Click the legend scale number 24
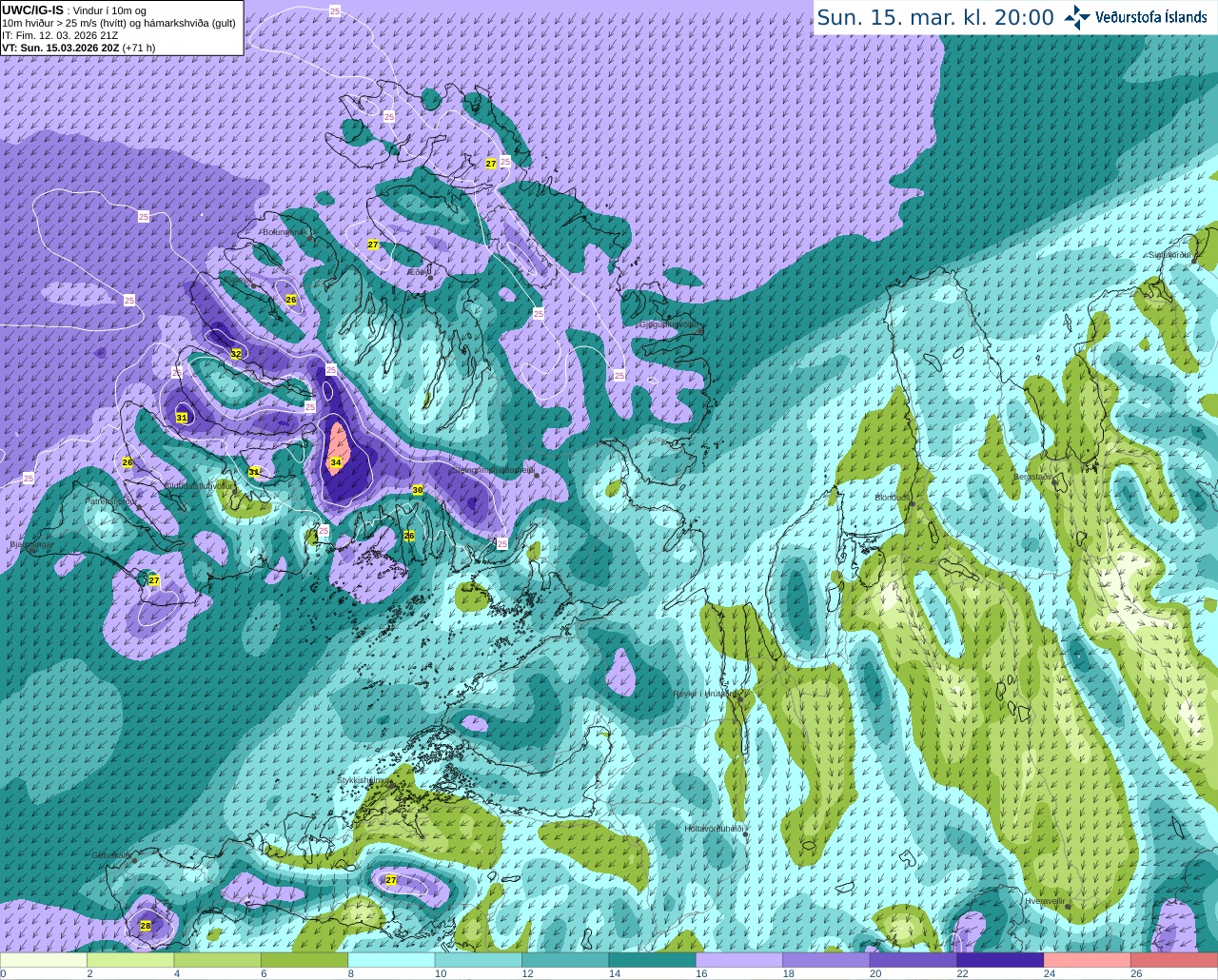 click(x=1049, y=973)
